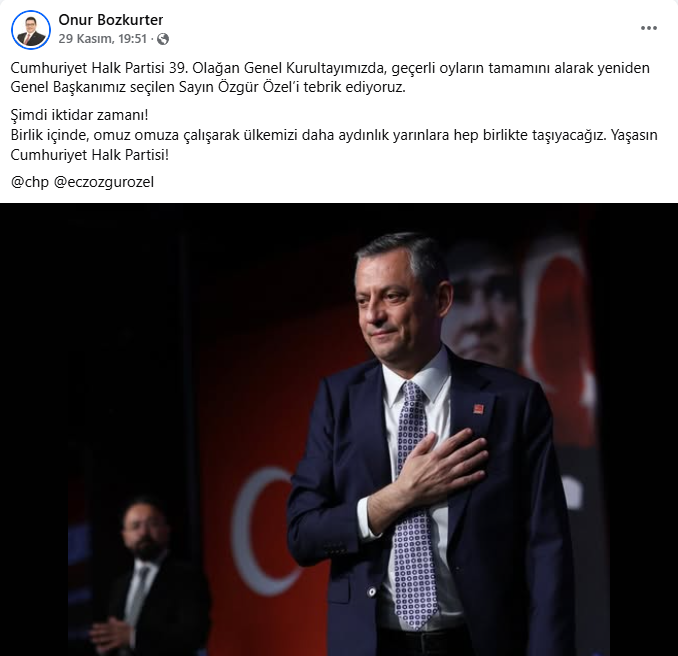Image resolution: width=678 pixels, height=656 pixels.
Task: Open the 29 Kasım, 19:51 timestamp link
Action: pos(103,39)
